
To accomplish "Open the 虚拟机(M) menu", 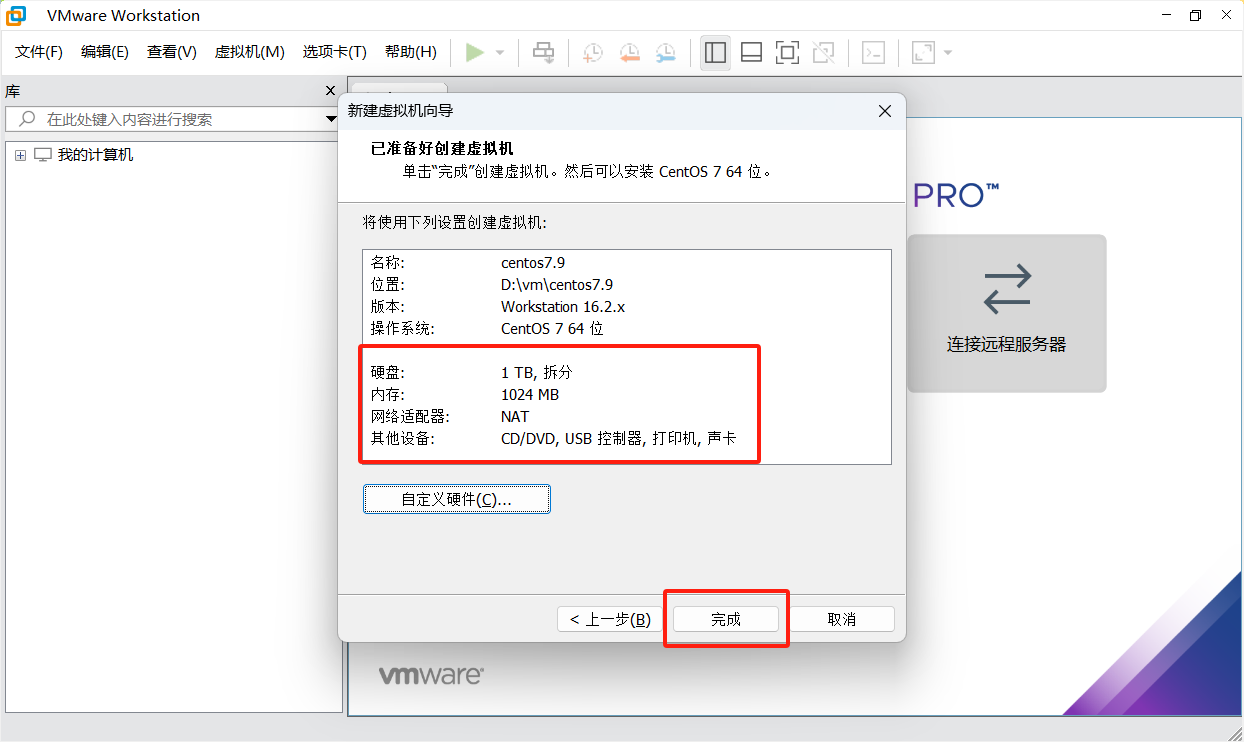I will (250, 52).
